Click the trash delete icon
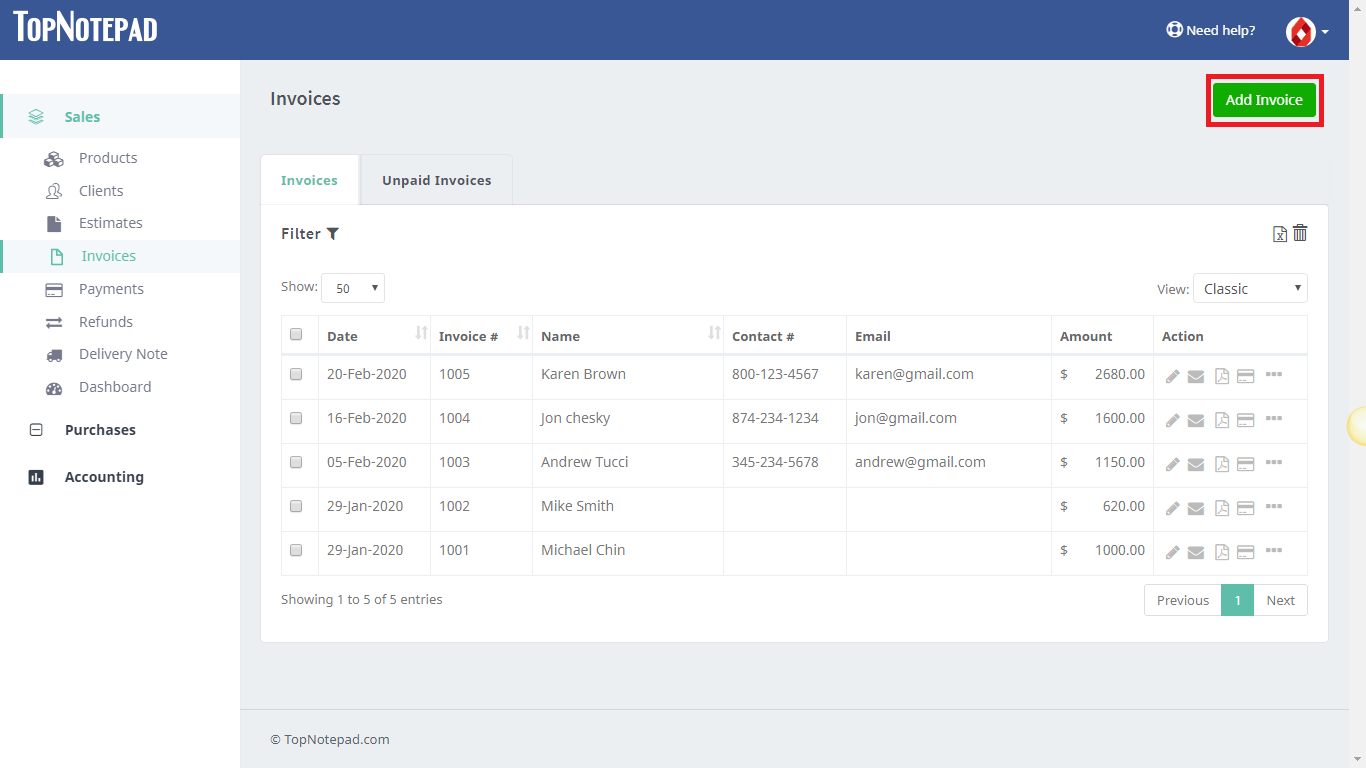Viewport: 1366px width, 768px height. point(1300,233)
